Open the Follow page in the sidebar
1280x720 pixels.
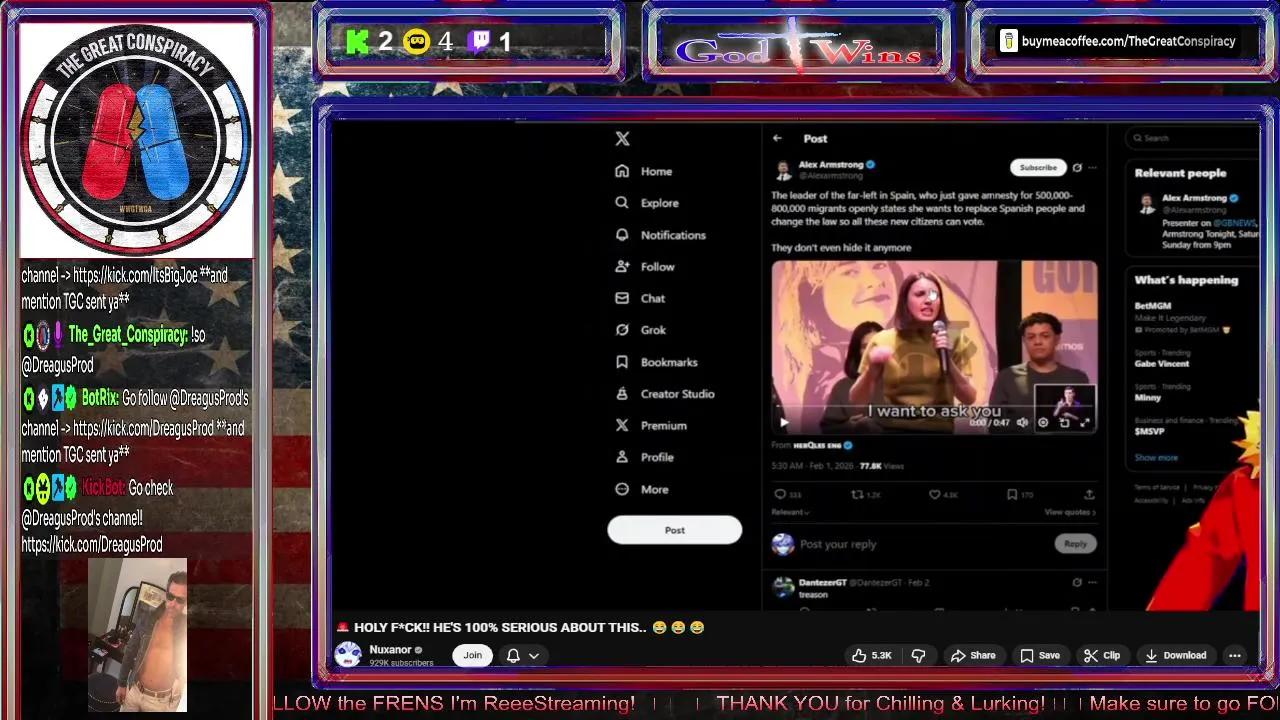(644, 267)
